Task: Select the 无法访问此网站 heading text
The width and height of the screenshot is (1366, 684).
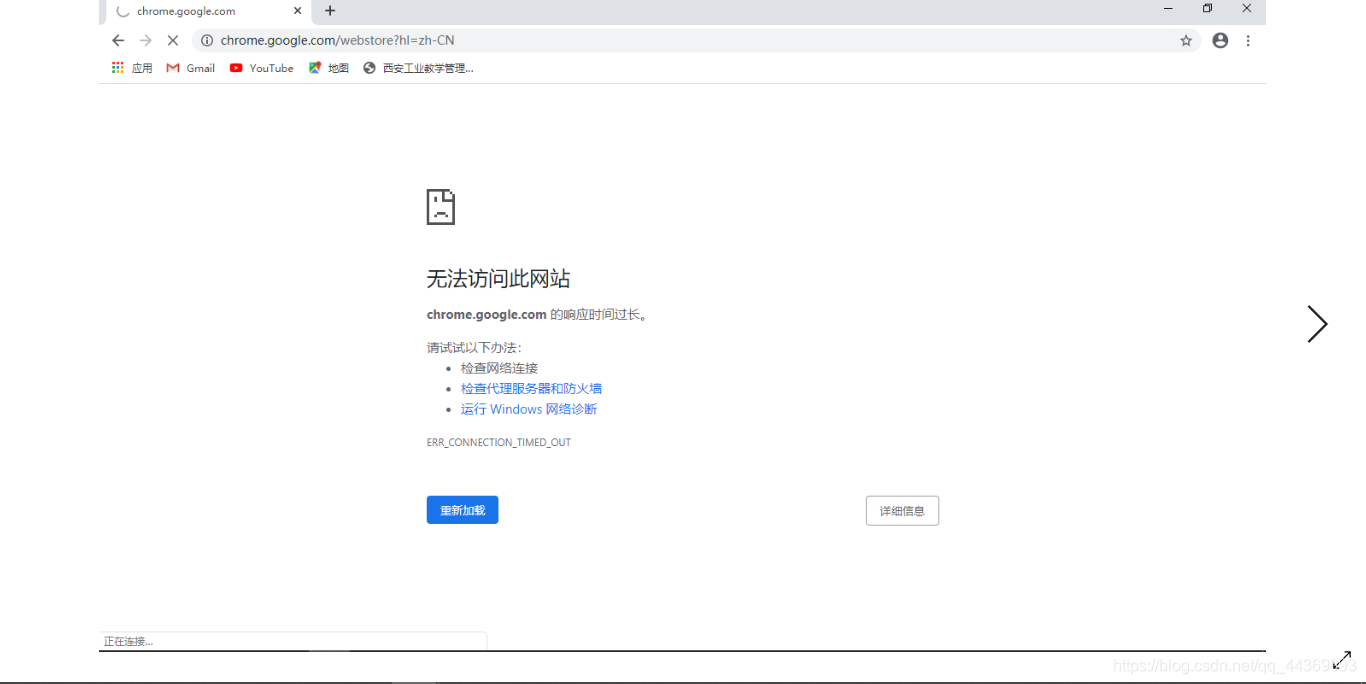Action: (498, 279)
